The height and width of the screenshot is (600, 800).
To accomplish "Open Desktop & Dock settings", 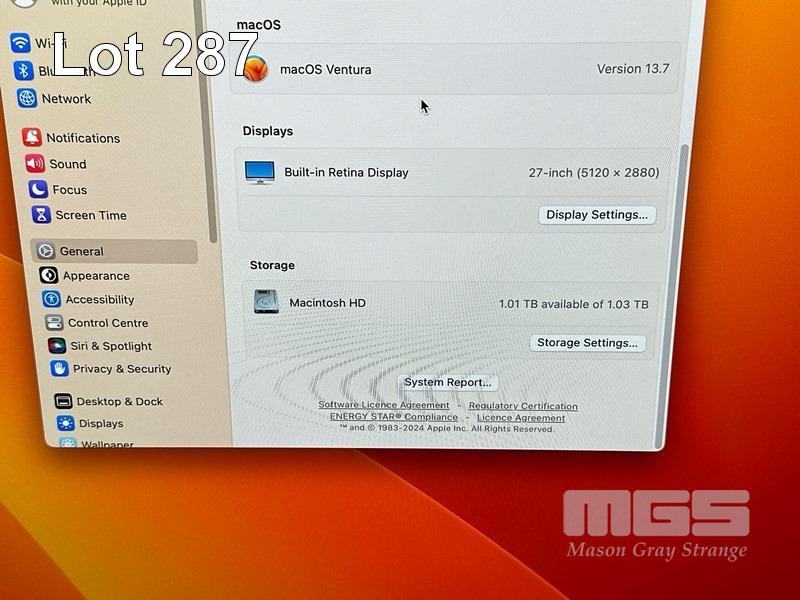I will pos(119,401).
